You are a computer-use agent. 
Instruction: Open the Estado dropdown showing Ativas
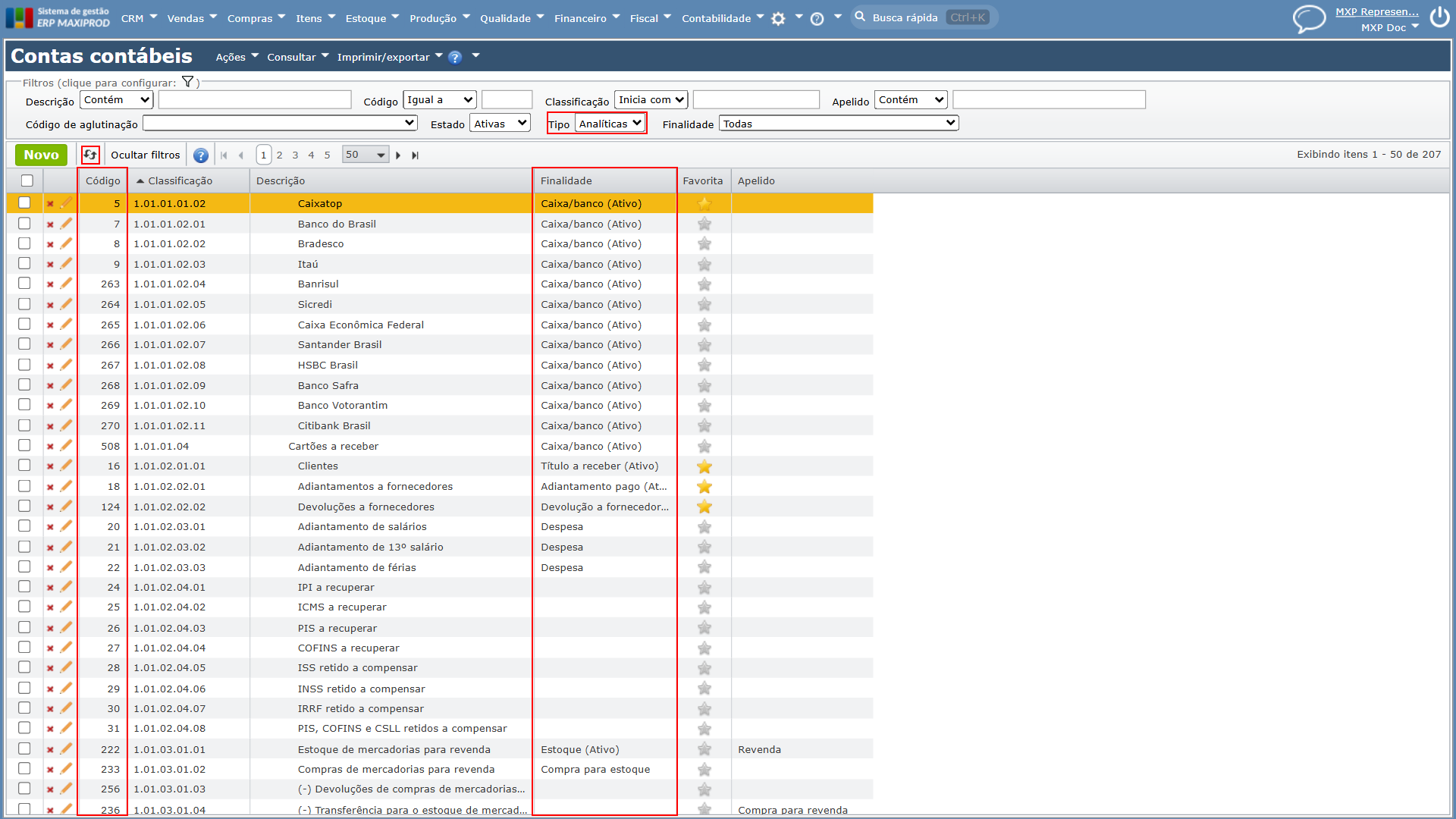coord(500,124)
